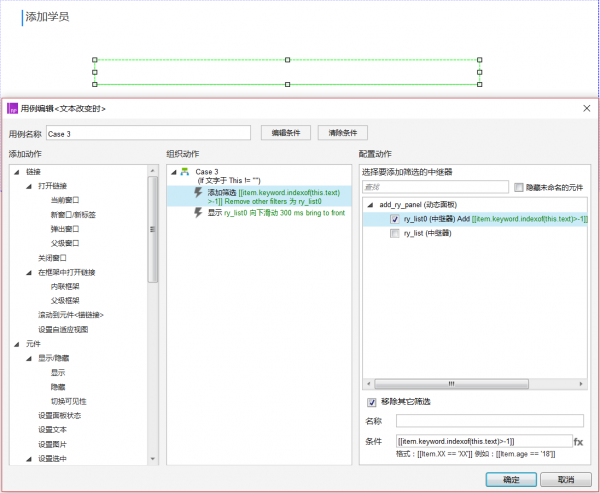The height and width of the screenshot is (493, 600).
Task: Select 切换可见性 action
Action: (x=69, y=402)
